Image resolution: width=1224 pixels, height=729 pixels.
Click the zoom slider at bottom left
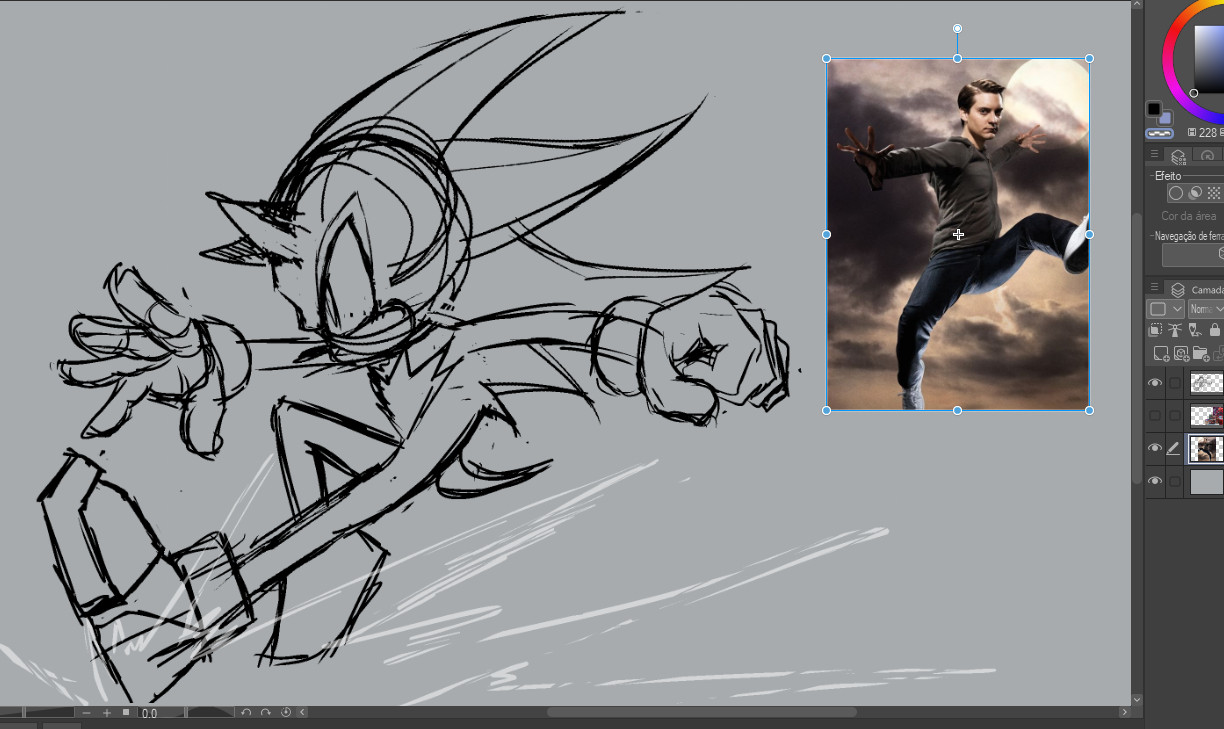(x=37, y=713)
